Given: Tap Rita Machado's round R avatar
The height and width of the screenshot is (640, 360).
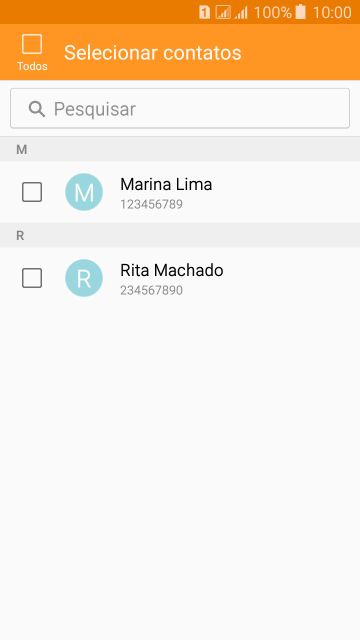Looking at the screenshot, I should pos(84,278).
